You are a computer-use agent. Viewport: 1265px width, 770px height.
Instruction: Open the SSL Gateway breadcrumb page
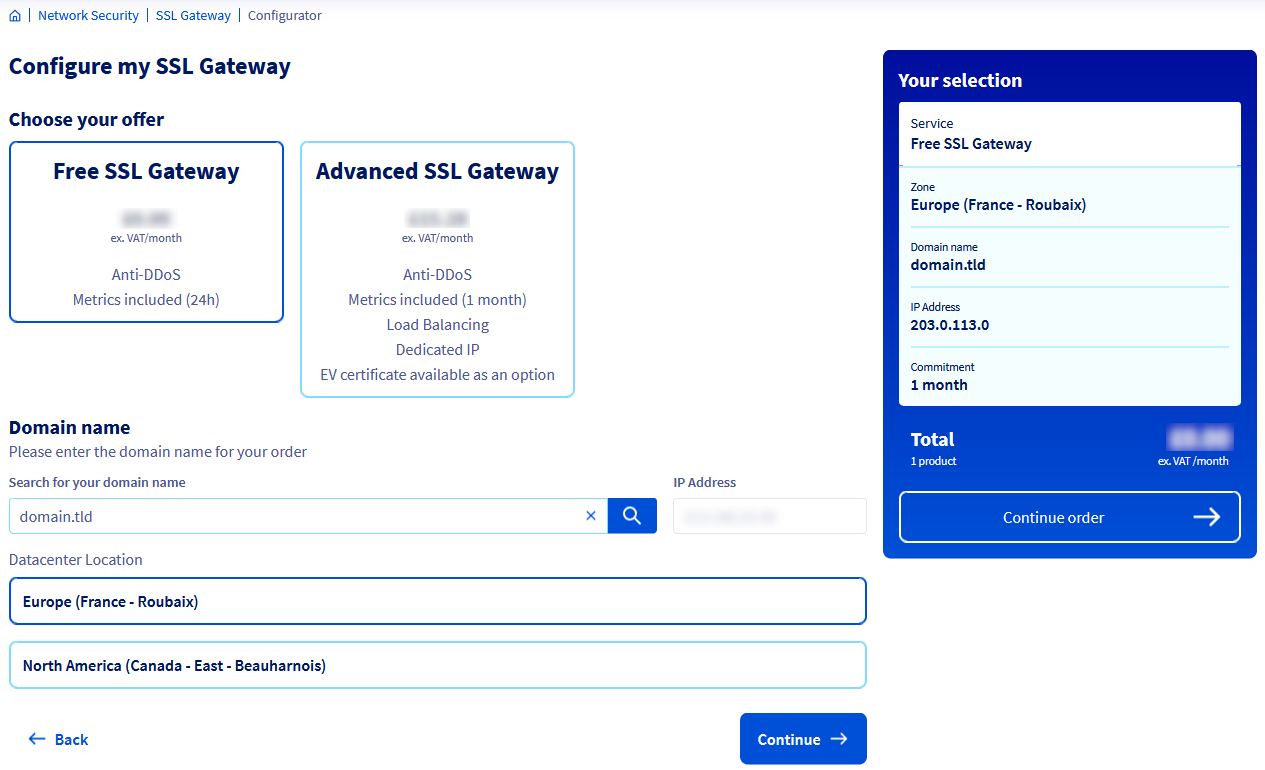(193, 15)
